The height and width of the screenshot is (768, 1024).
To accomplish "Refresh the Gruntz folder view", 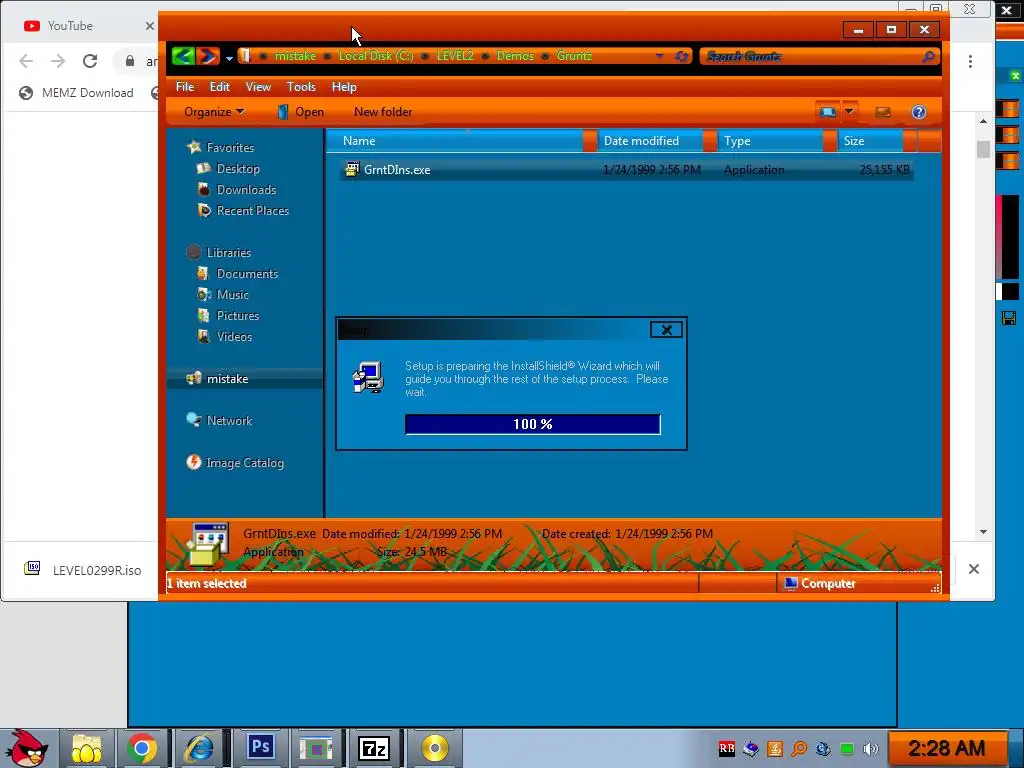I will point(681,56).
